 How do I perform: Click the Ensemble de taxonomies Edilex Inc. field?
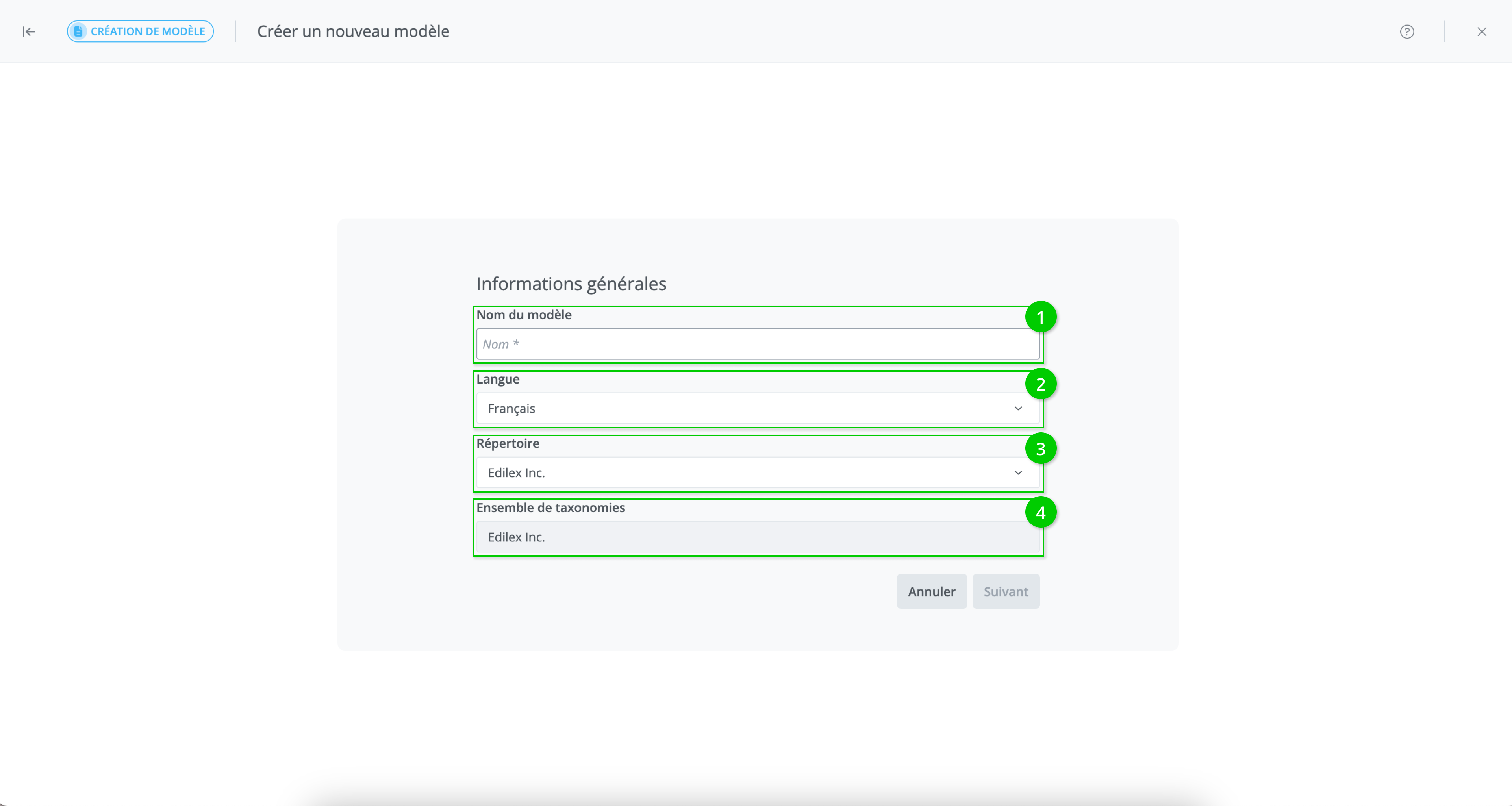click(757, 537)
